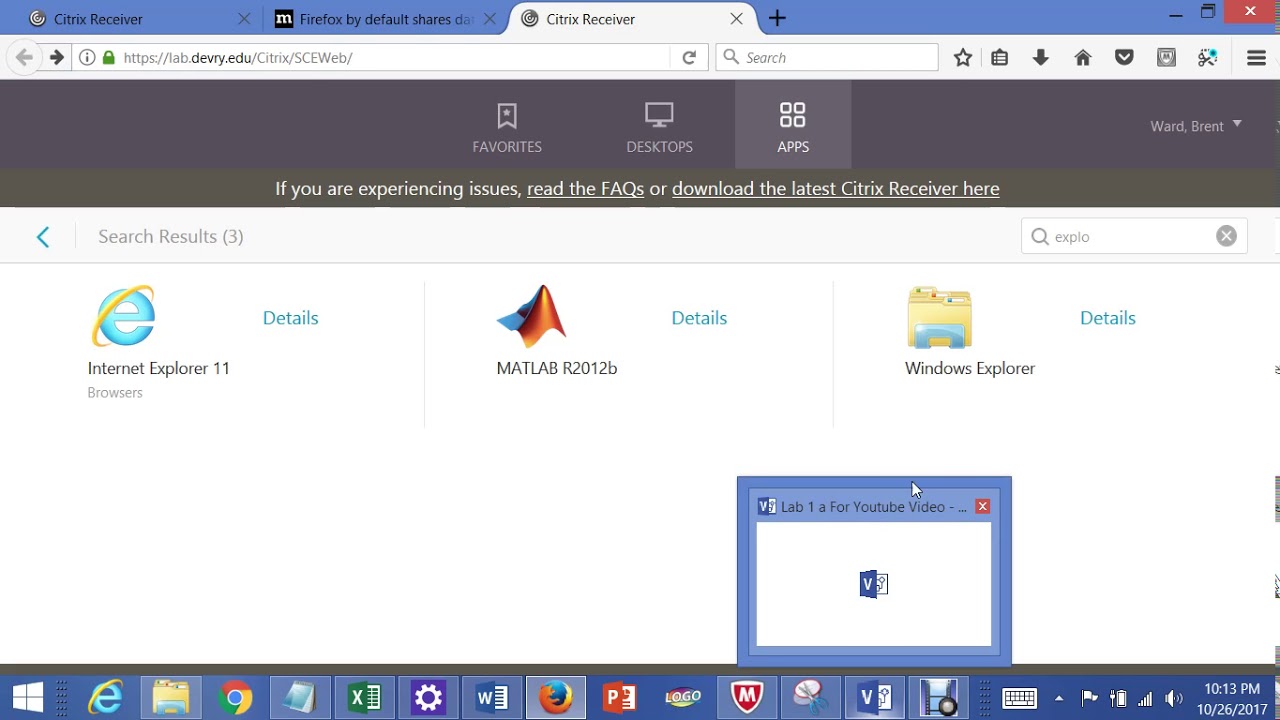This screenshot has height=720, width=1280.
Task: Toggle the Pocket save icon
Action: 1124,57
